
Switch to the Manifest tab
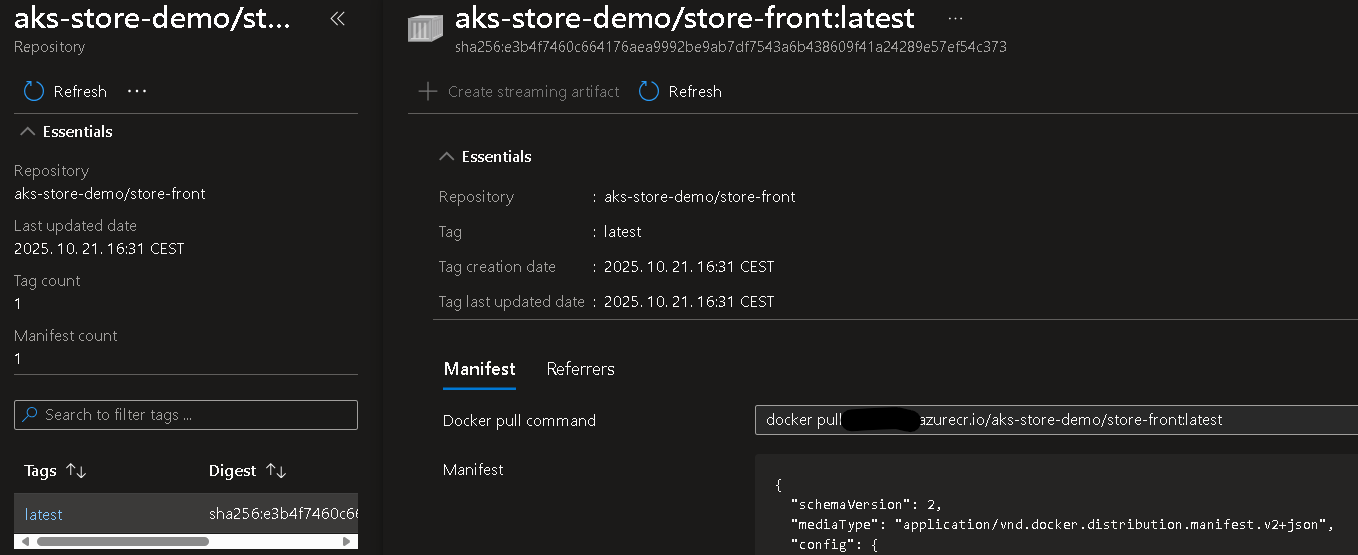coord(479,368)
